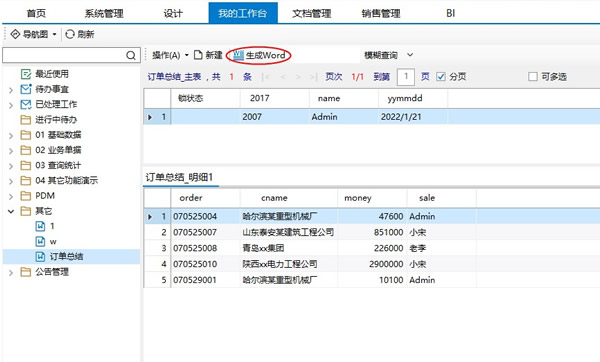This screenshot has height=362, width=600.
Task: Click the search magnifier icon in sidebar
Action: coord(130,55)
